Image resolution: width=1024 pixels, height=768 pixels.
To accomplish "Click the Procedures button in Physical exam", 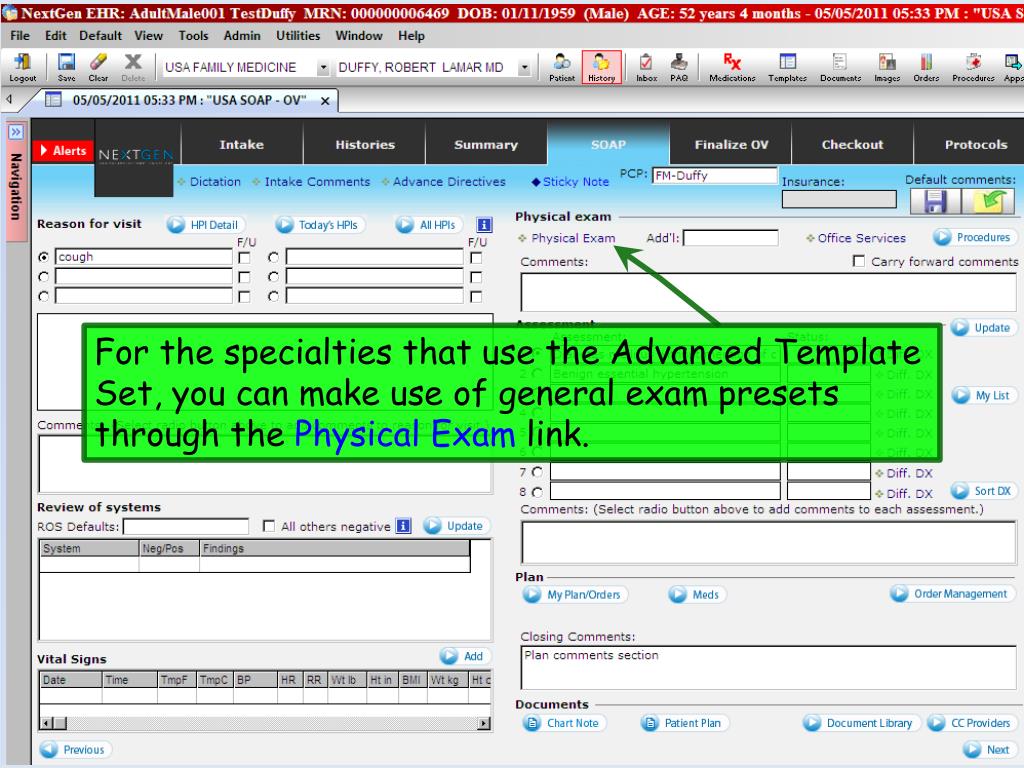I will coord(974,237).
